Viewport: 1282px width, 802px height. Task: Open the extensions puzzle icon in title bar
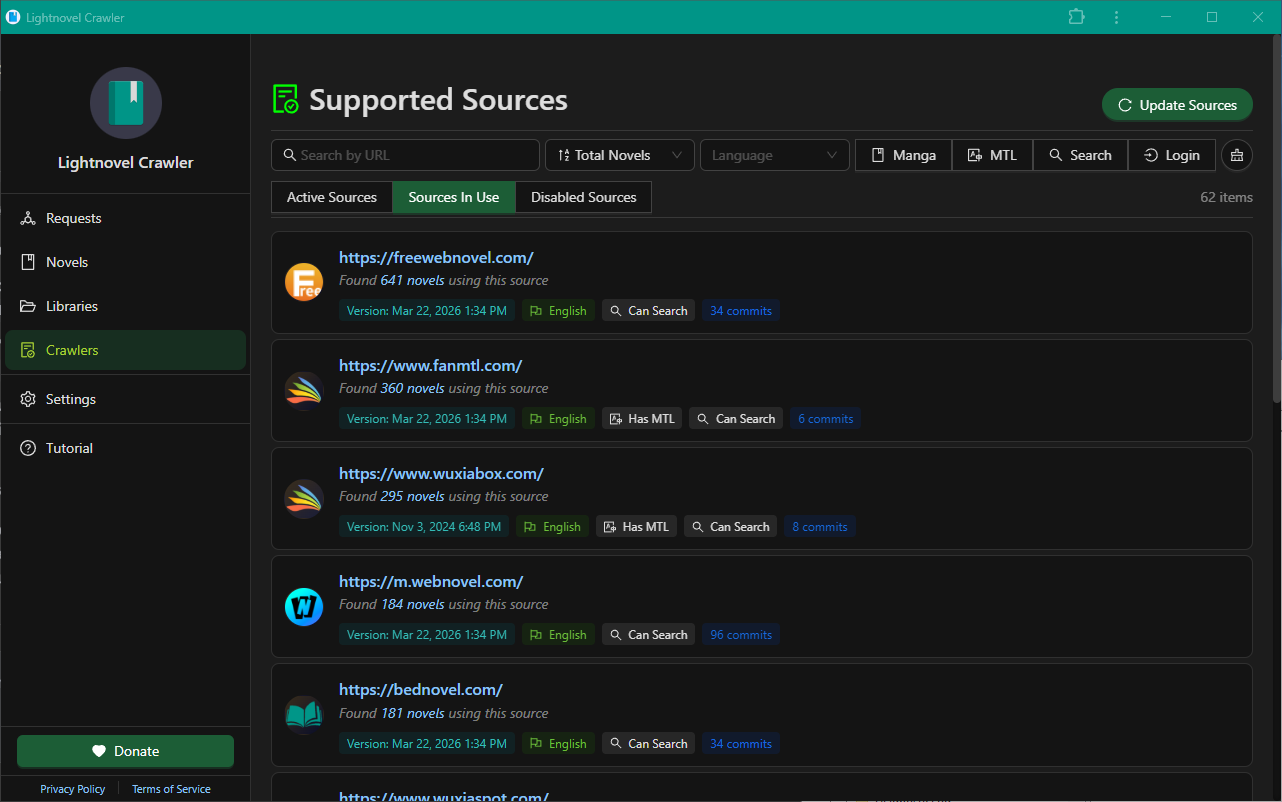pyautogui.click(x=1076, y=17)
